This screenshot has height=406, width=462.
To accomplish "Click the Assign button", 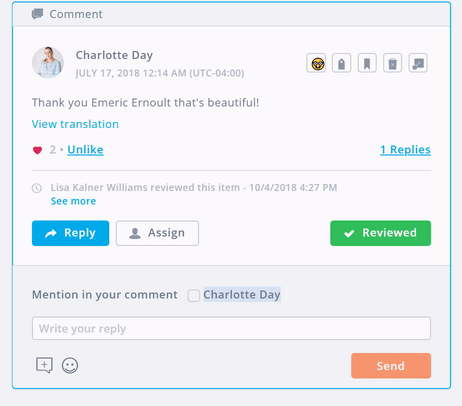I will pos(157,233).
